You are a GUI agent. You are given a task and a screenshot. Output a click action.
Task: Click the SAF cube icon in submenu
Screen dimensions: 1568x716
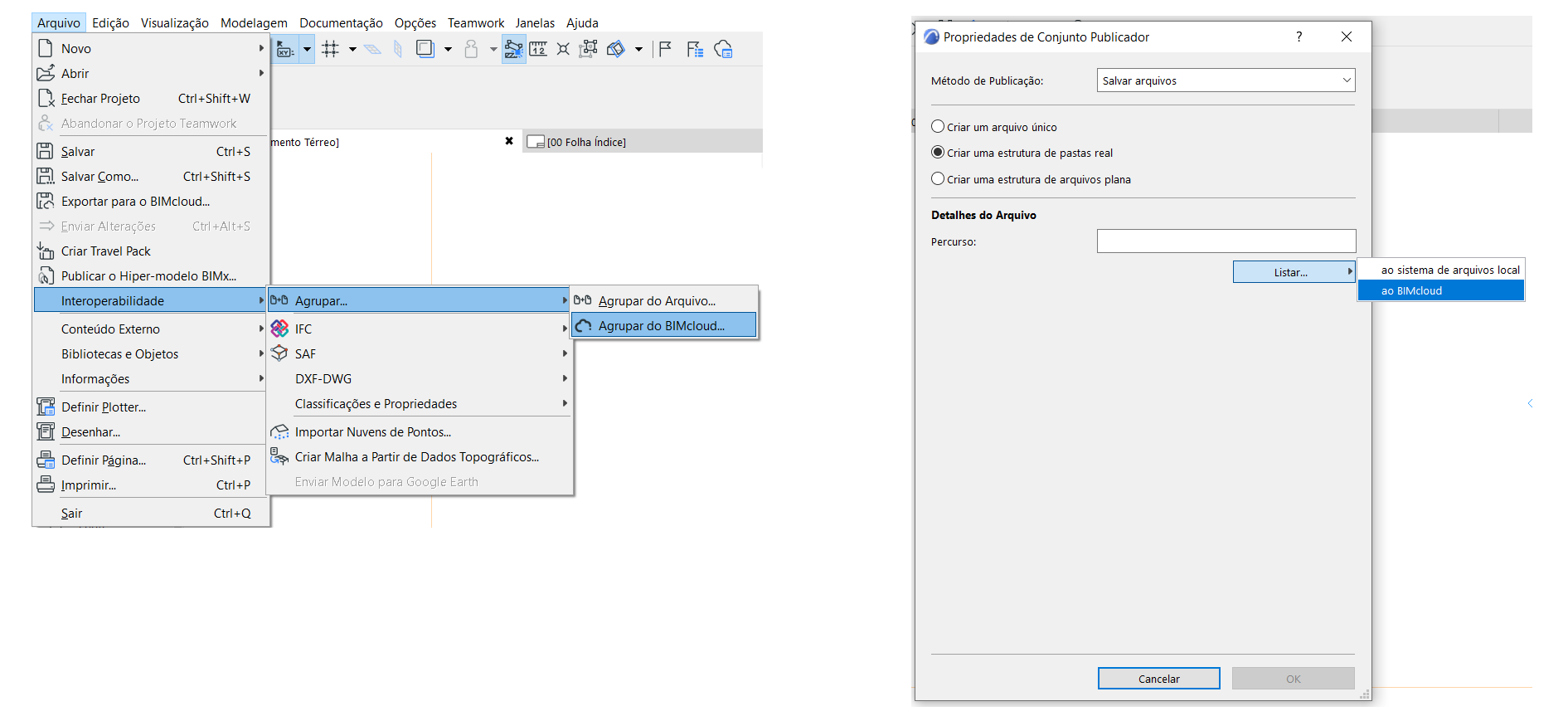click(x=280, y=354)
